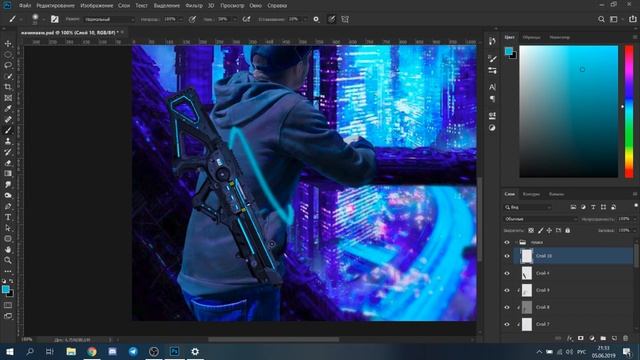Screen dimensions: 640x360
Task: Delete layer with trash icon
Action: [625, 338]
